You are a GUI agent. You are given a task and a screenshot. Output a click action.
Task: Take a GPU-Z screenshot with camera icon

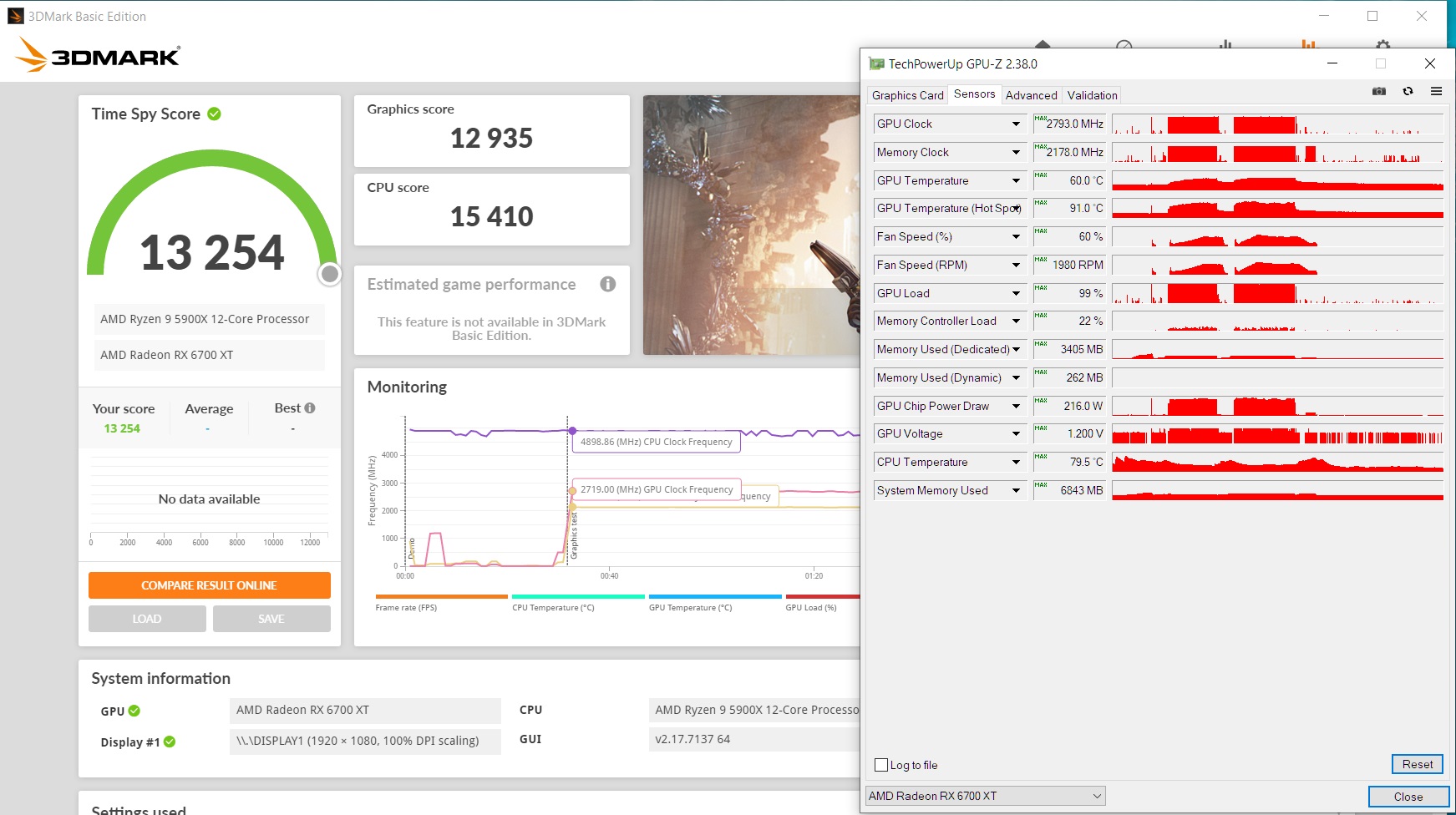point(1379,91)
